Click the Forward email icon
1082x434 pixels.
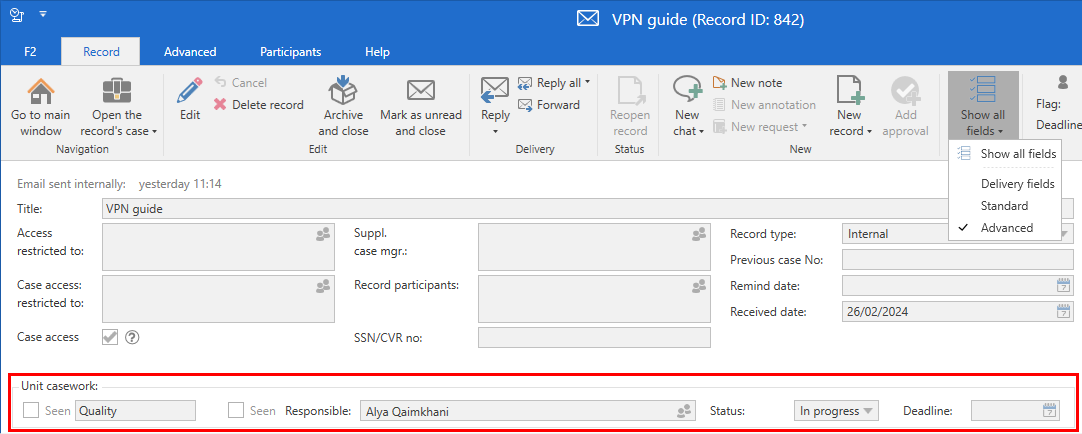click(x=526, y=105)
